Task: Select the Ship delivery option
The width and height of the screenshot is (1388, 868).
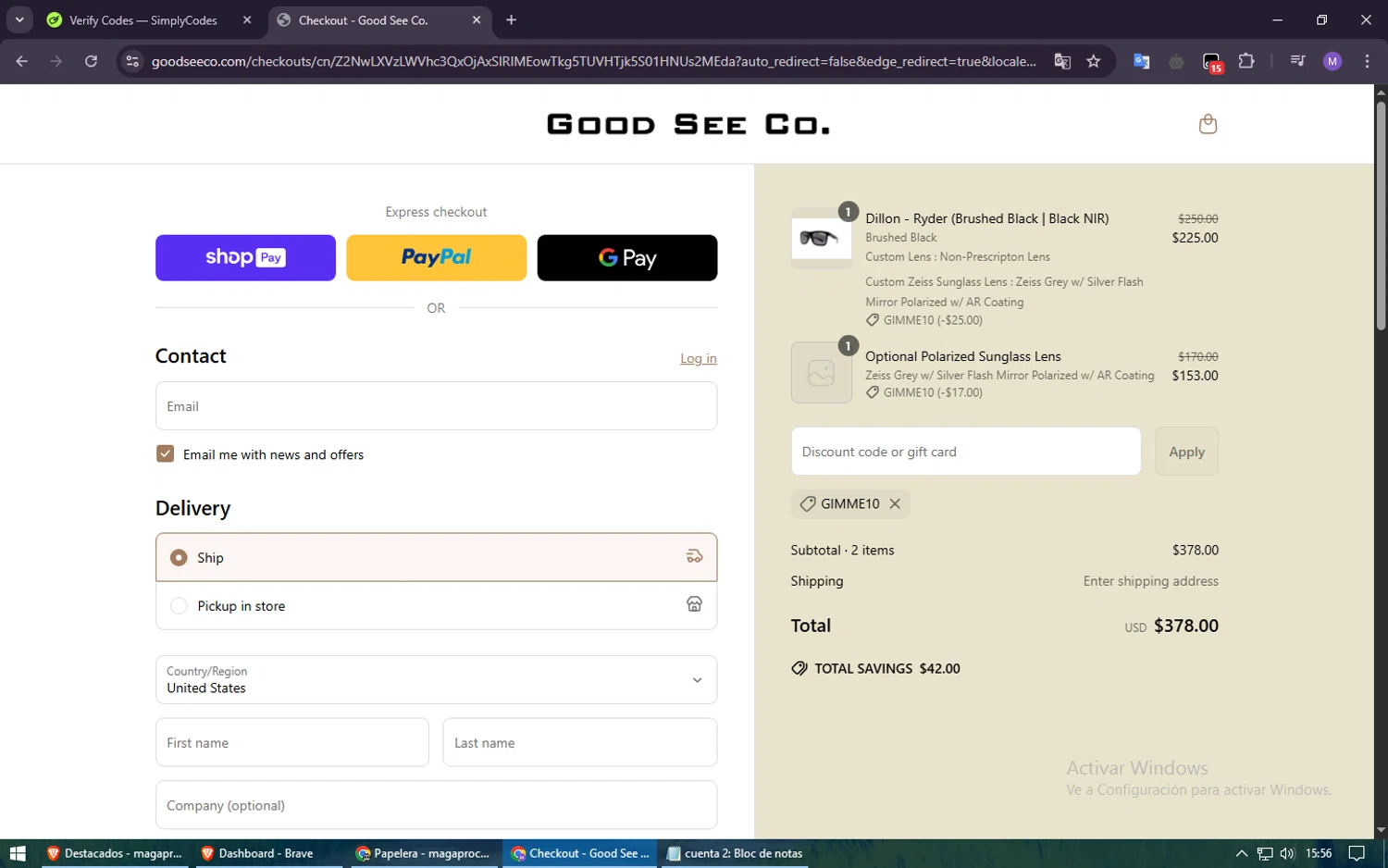Action: 436,557
